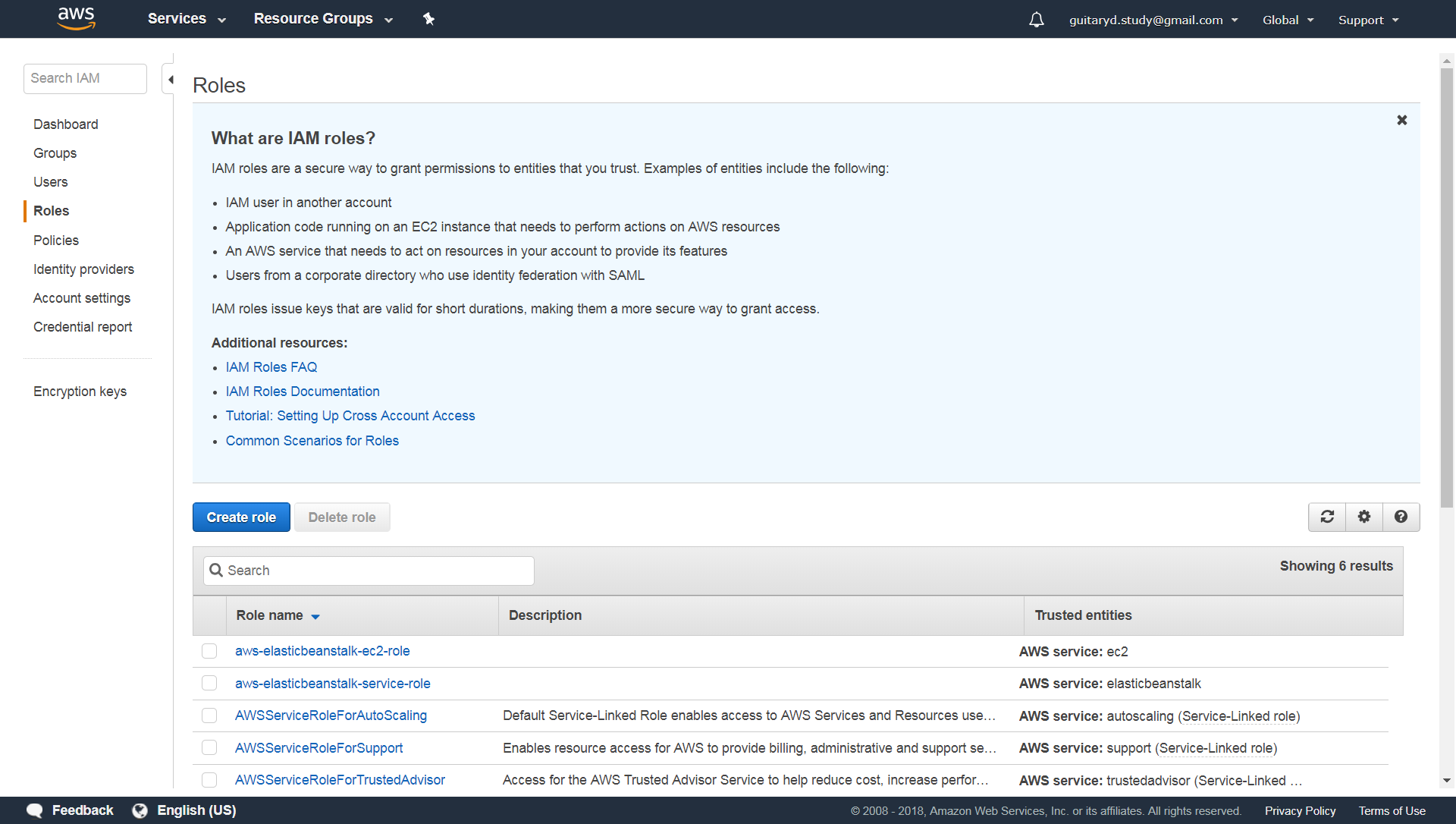
Task: Open the notifications bell
Action: (1036, 20)
